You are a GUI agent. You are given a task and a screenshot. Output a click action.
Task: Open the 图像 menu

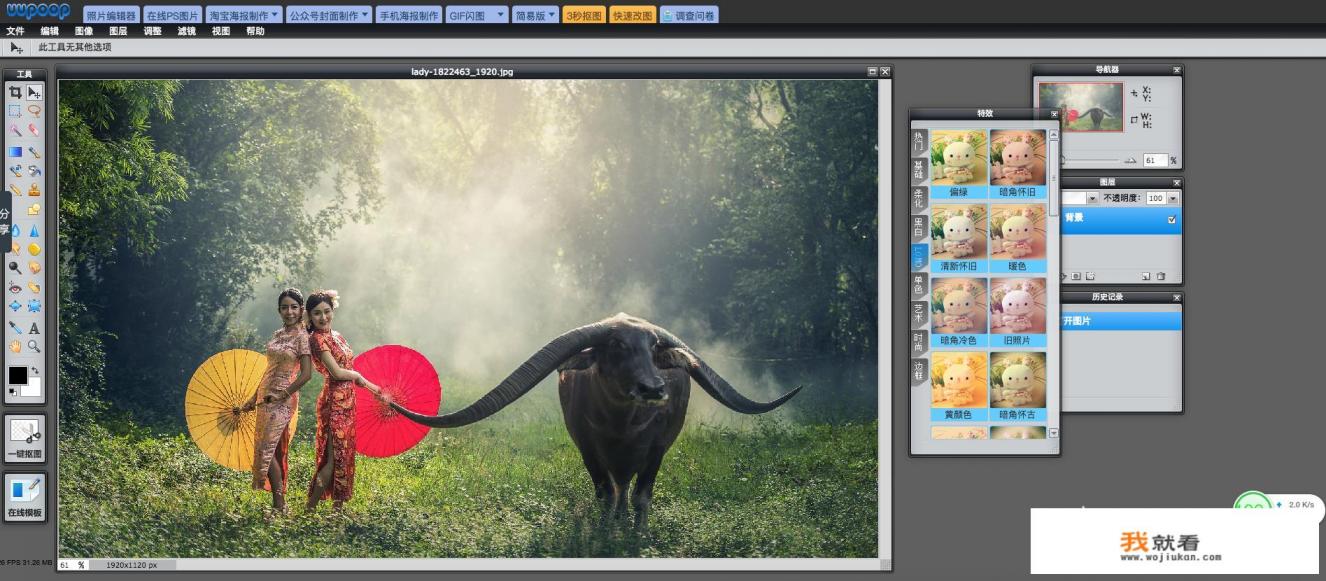[x=84, y=31]
